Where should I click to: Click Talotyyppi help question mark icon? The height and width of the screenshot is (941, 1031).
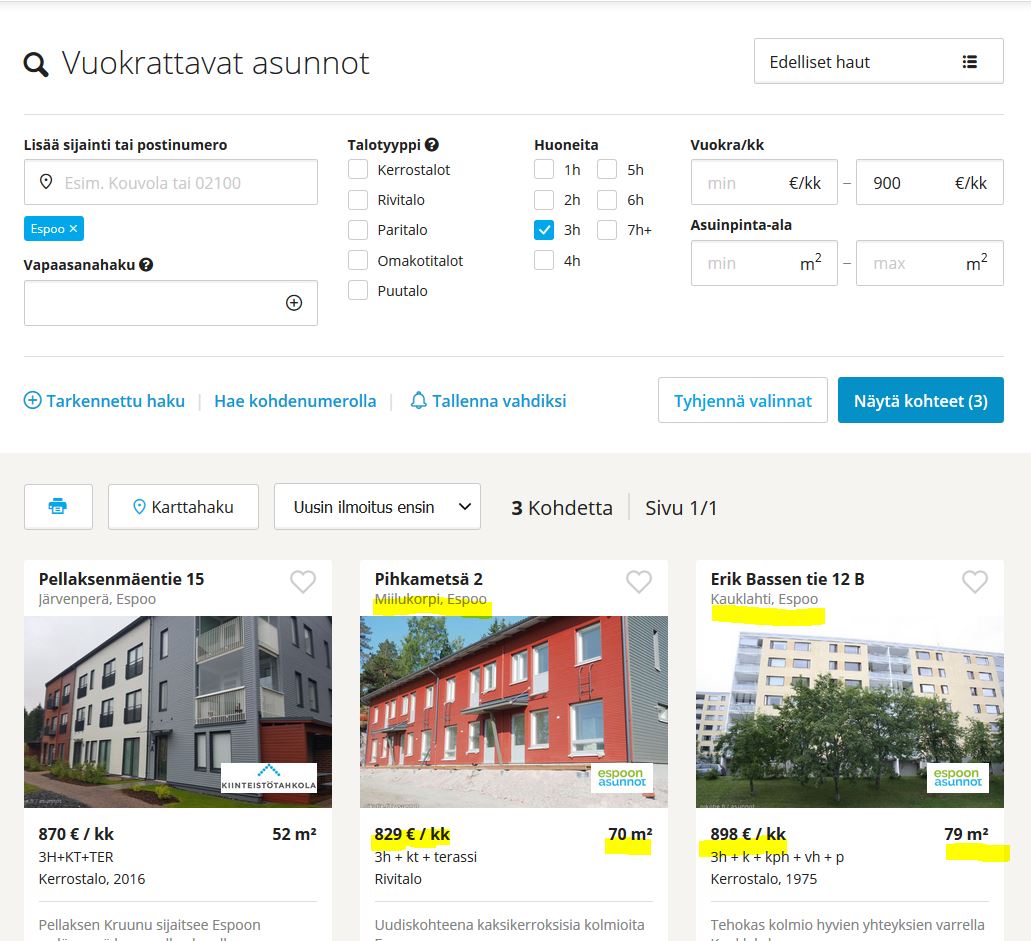tap(432, 145)
